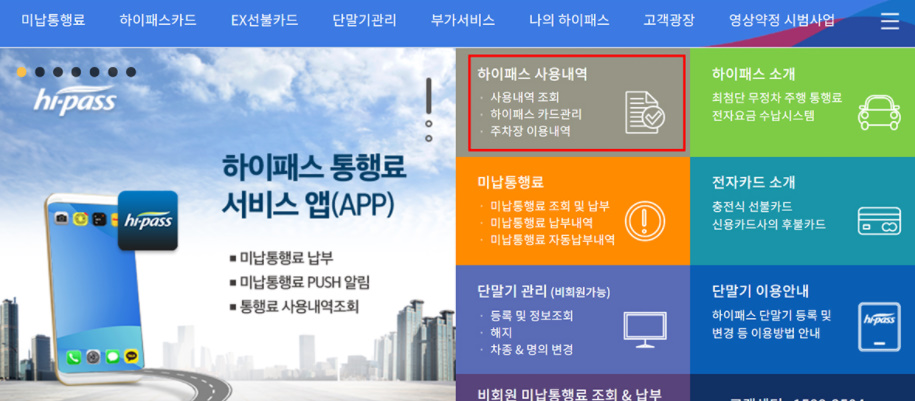The height and width of the screenshot is (401, 915).
Task: Select the lowest hollow circle vertical page indicator
Action: point(429,138)
